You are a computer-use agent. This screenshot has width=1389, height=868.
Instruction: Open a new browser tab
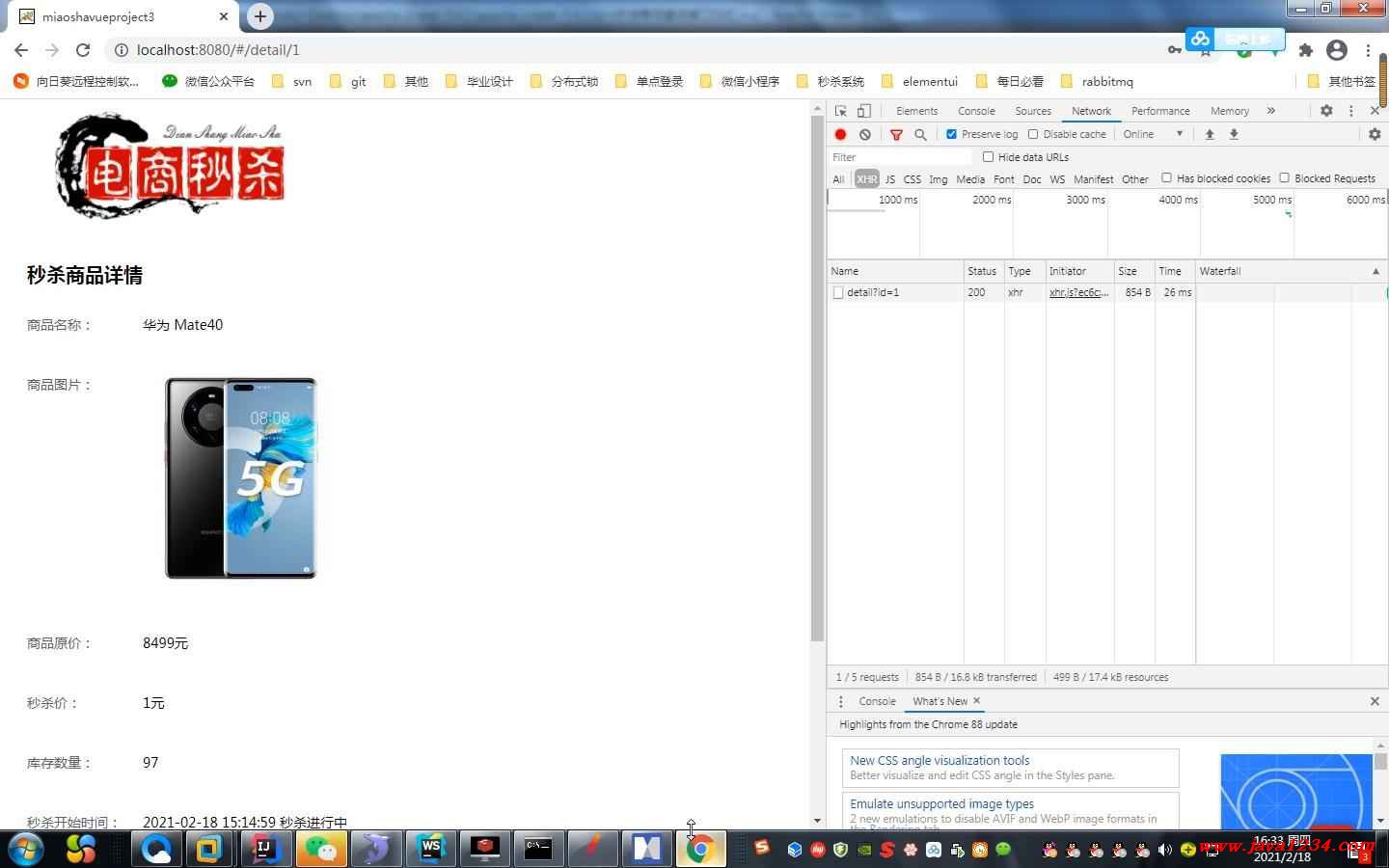[259, 16]
